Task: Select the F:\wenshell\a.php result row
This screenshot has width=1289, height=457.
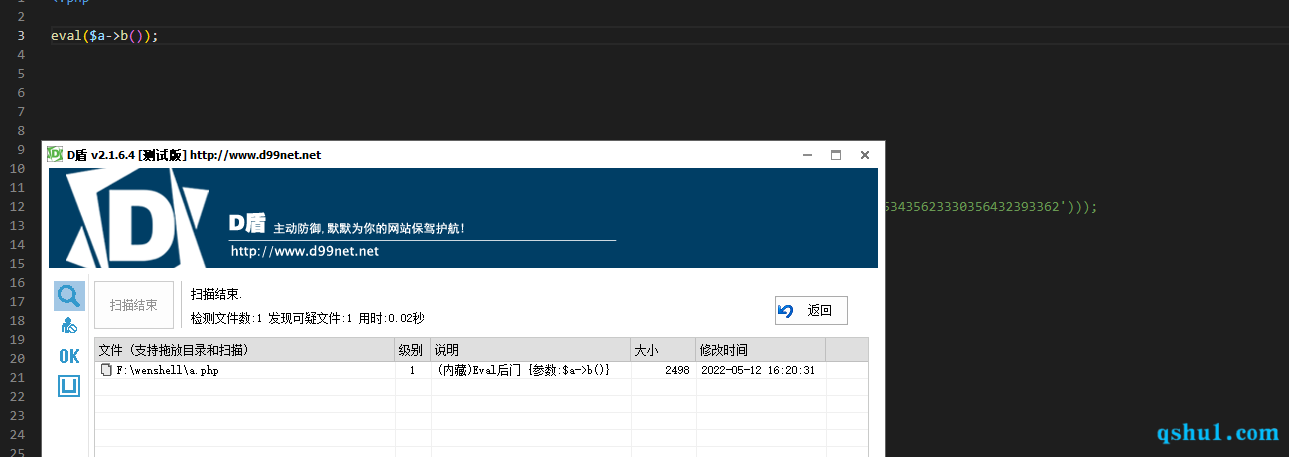Action: pyautogui.click(x=481, y=370)
